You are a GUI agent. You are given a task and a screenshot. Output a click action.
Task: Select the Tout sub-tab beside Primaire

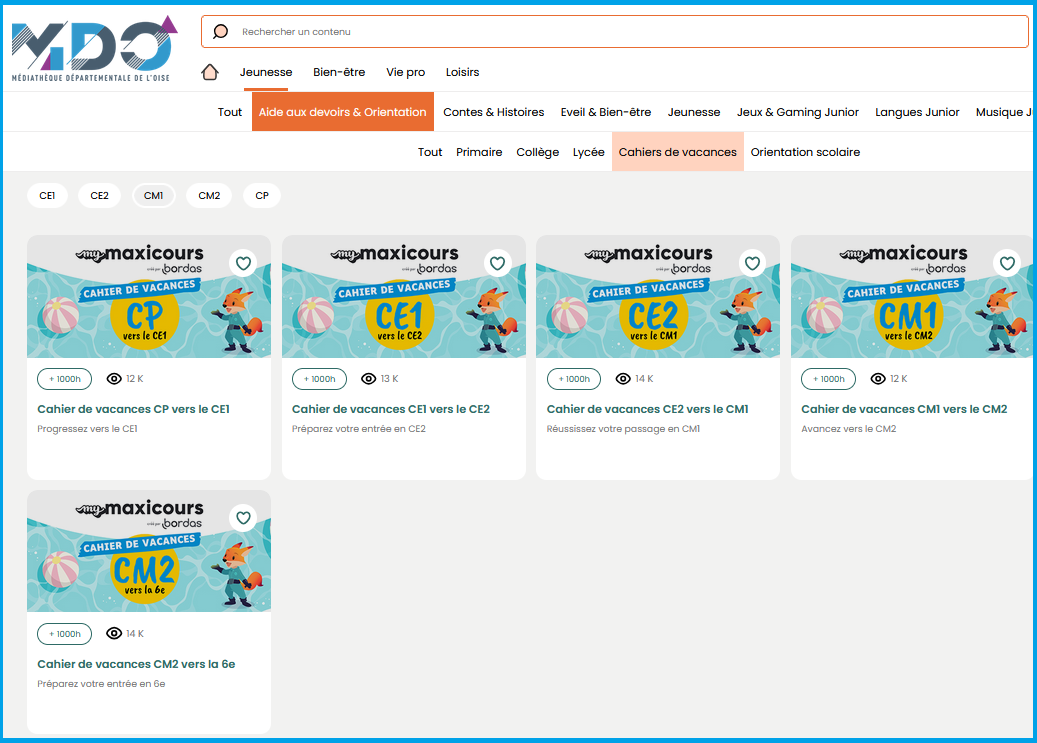430,152
